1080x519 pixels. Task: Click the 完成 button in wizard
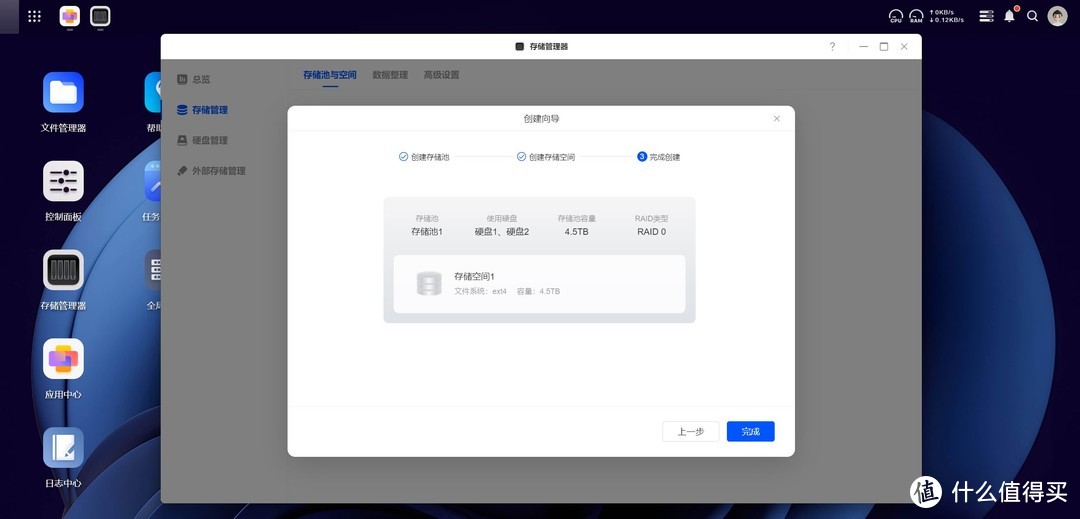point(751,432)
